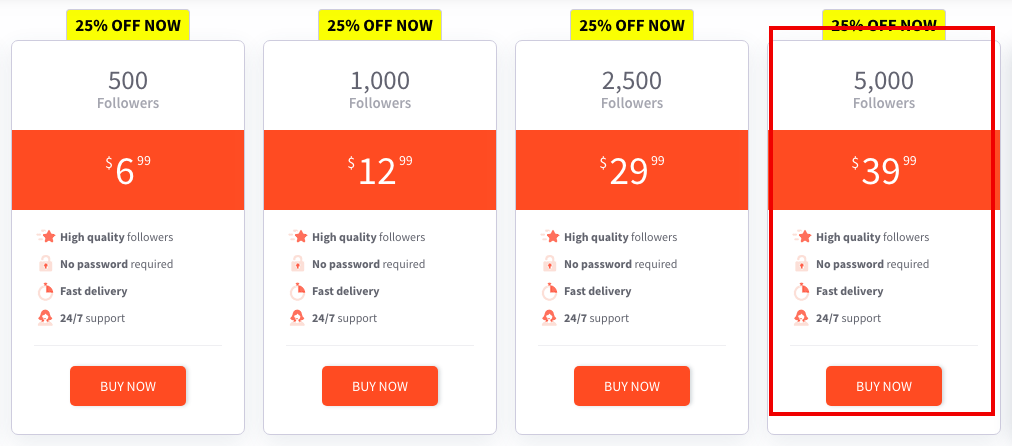Viewport: 1012px width, 446px height.
Task: Click padlock icon in 500 followers card
Action: [x=45, y=263]
